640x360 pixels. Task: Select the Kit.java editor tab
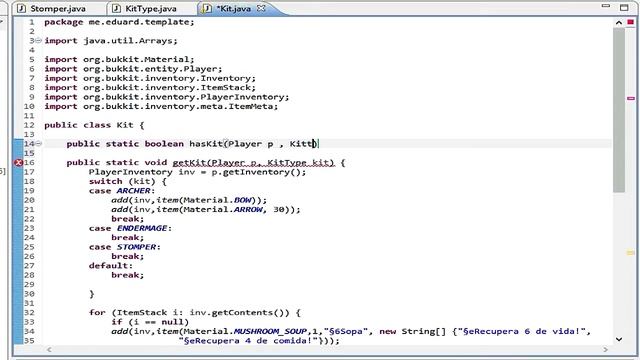click(x=234, y=8)
